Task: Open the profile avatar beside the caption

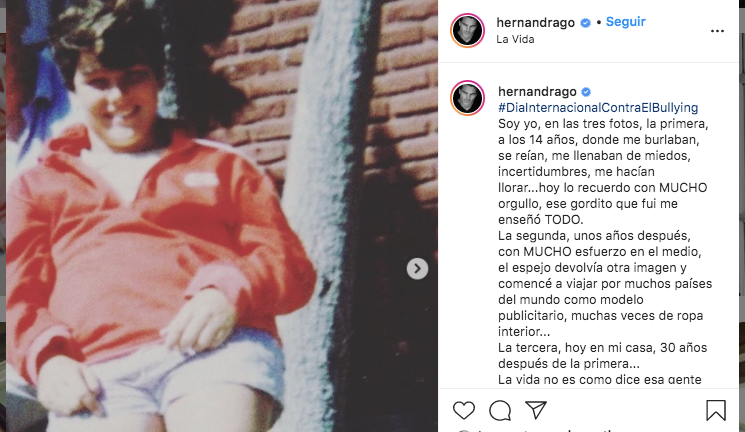Action: (x=468, y=98)
